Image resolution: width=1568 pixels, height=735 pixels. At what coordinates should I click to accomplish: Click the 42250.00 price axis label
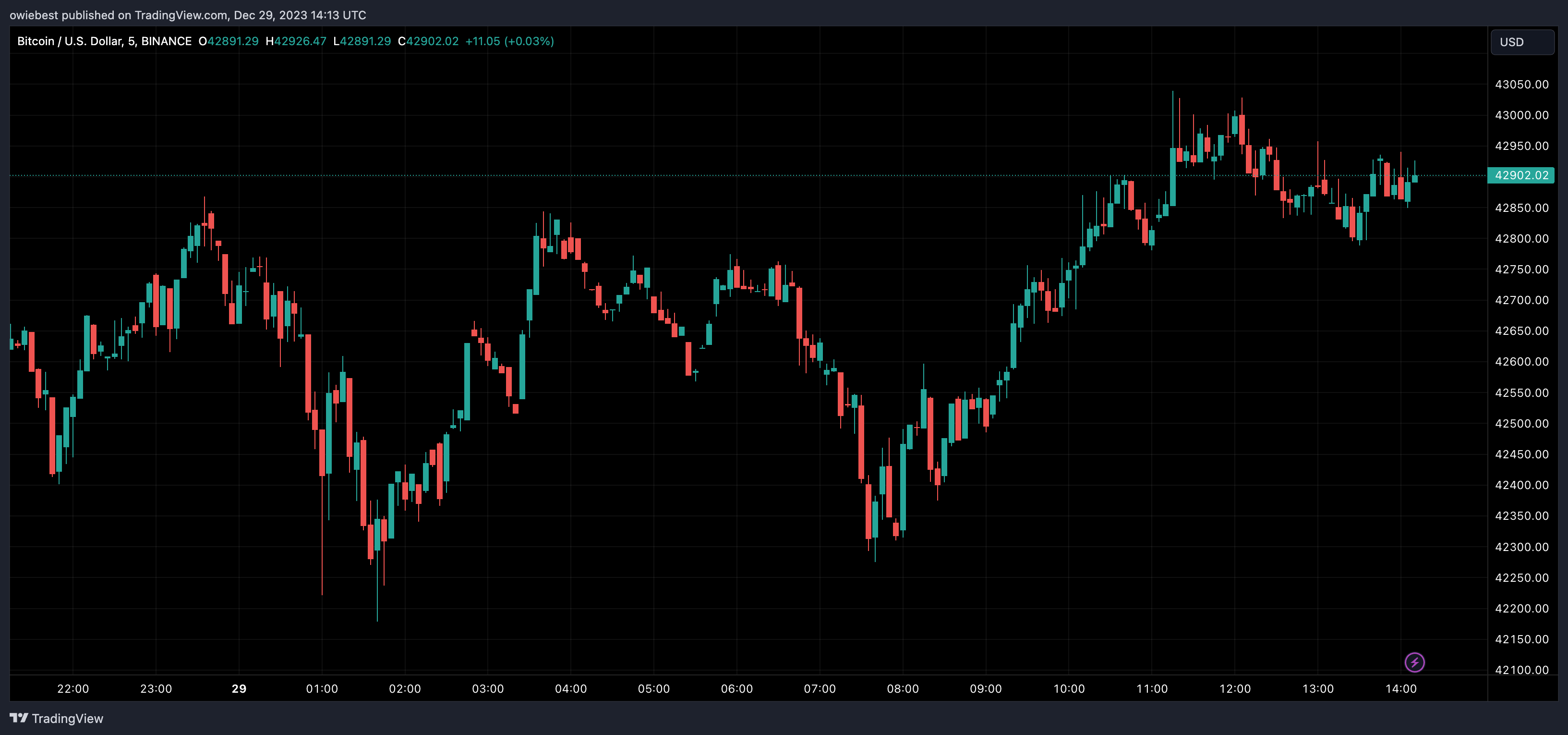(1522, 577)
